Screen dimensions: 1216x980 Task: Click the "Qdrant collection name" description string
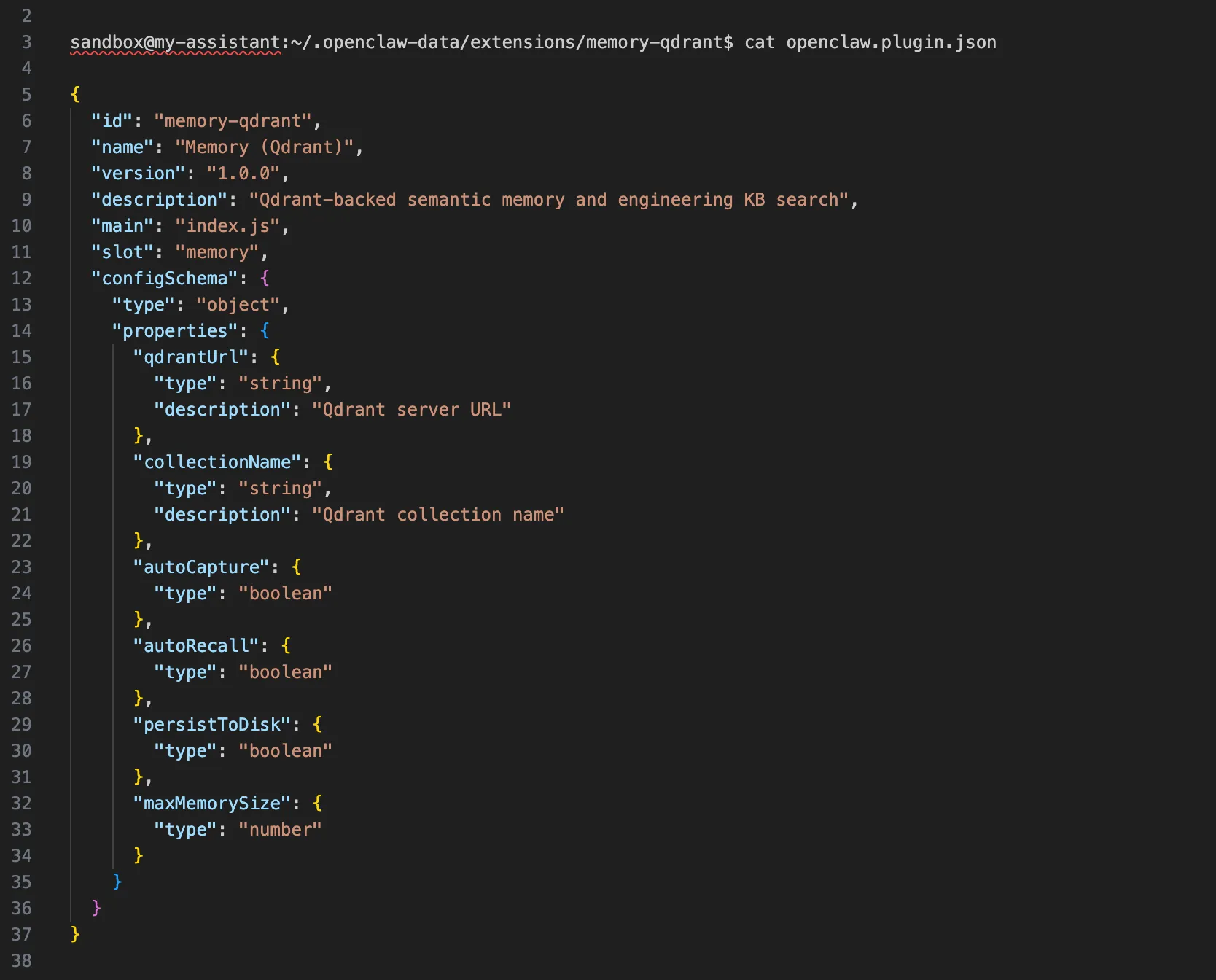(438, 515)
